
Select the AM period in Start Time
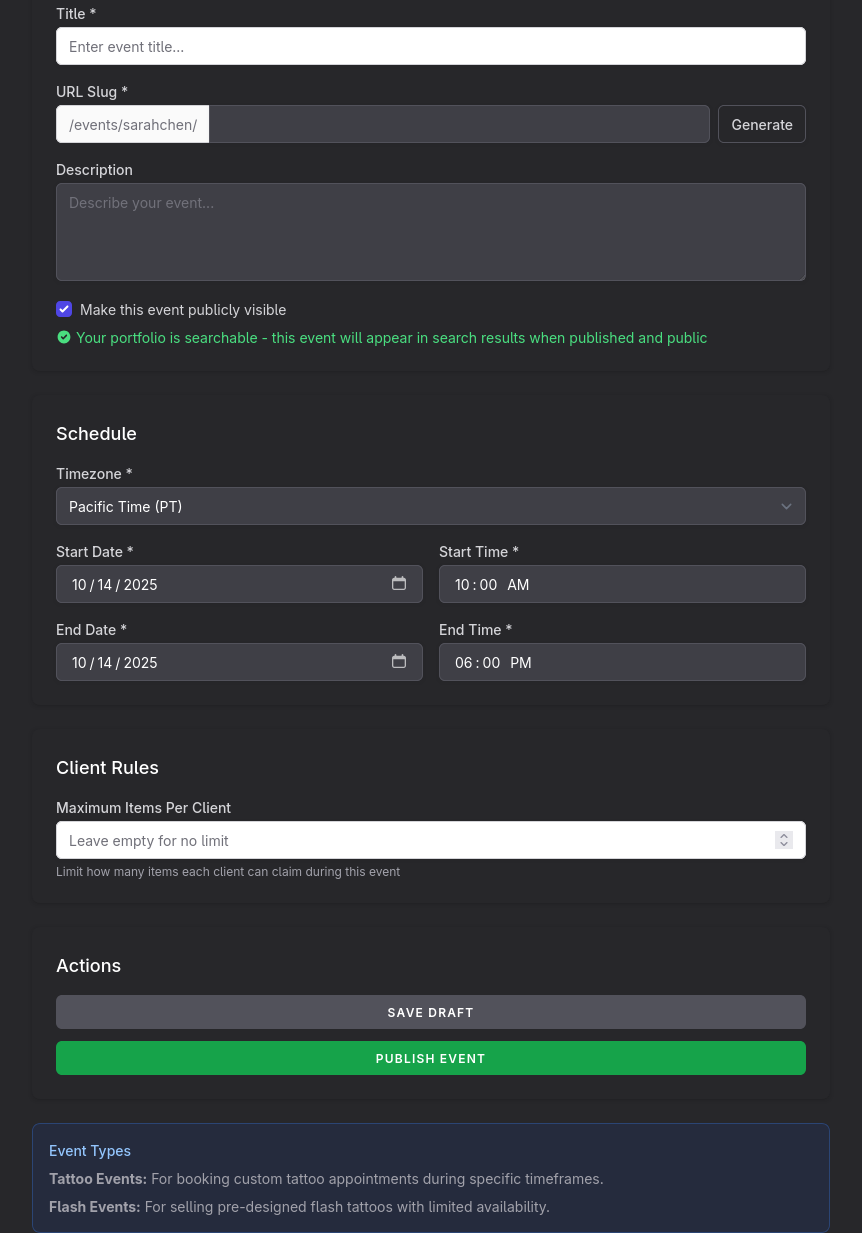pyautogui.click(x=518, y=585)
